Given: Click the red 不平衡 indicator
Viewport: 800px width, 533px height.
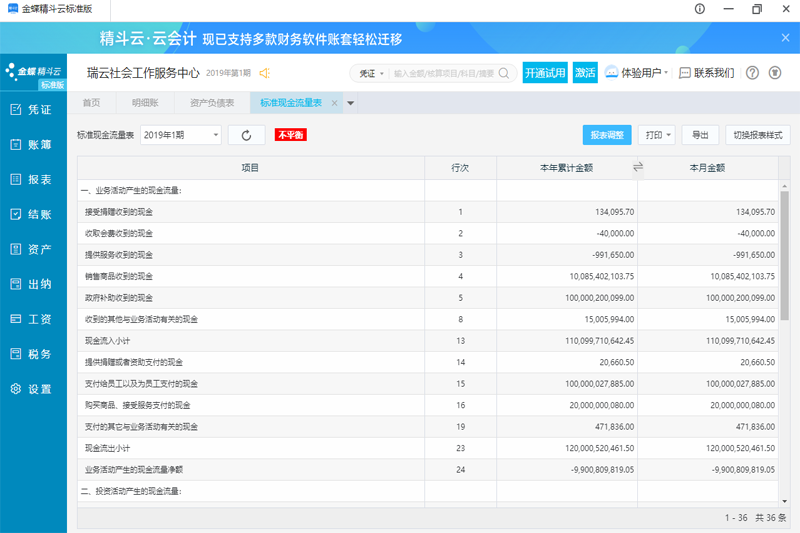Looking at the screenshot, I should [x=291, y=135].
